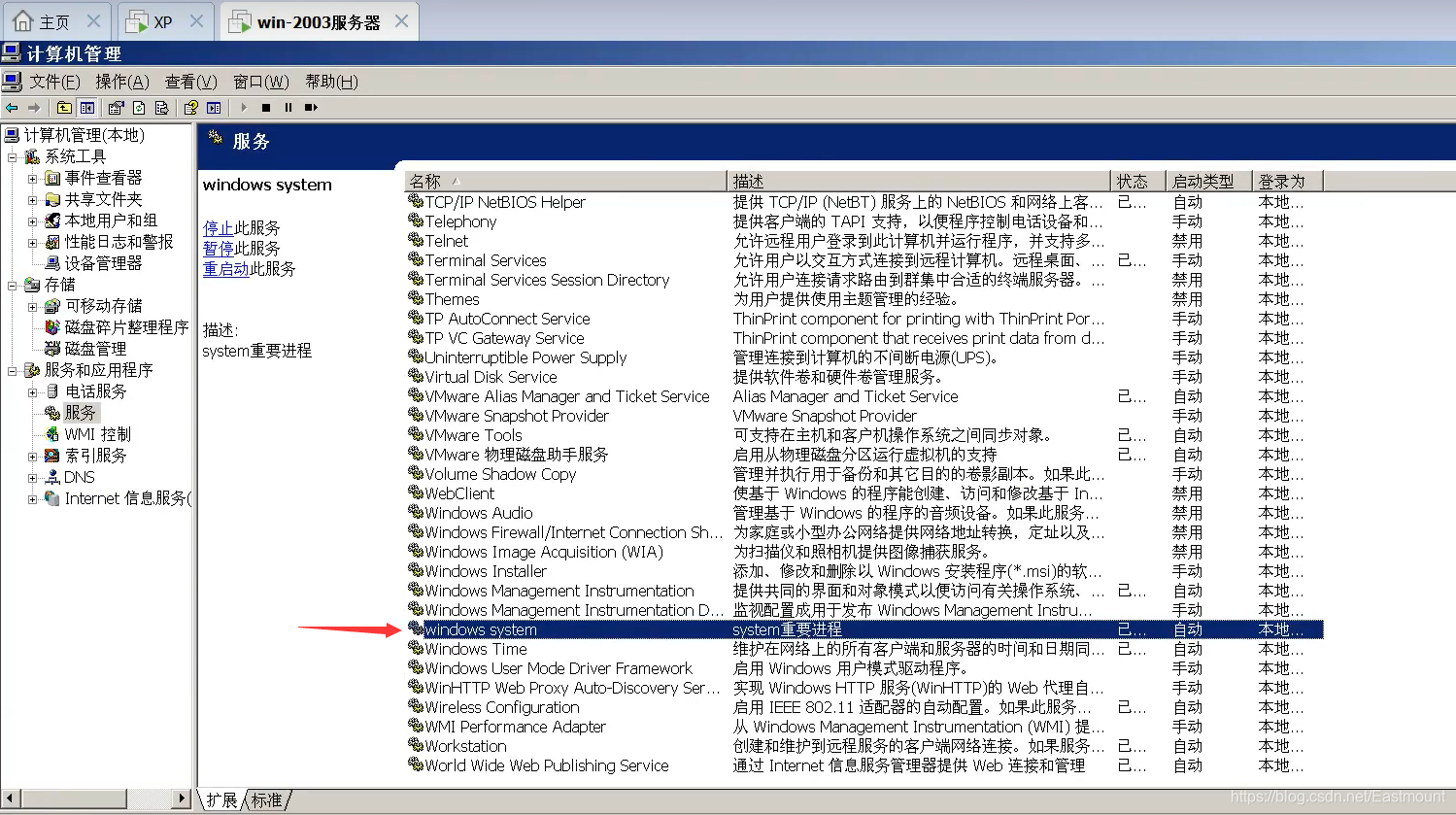Viewport: 1456px width, 815px height.
Task: Collapse the 服务和应用程序 tree node
Action: pyautogui.click(x=12, y=370)
